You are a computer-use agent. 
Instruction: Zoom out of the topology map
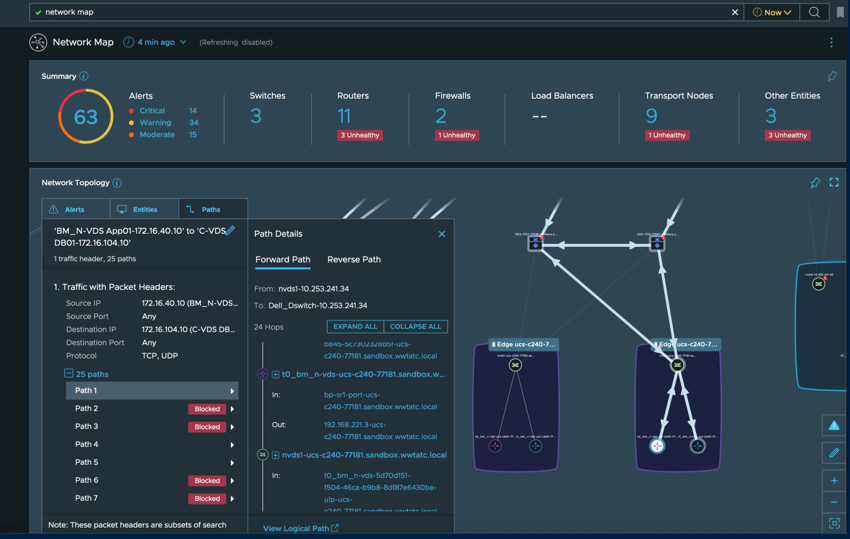point(834,502)
